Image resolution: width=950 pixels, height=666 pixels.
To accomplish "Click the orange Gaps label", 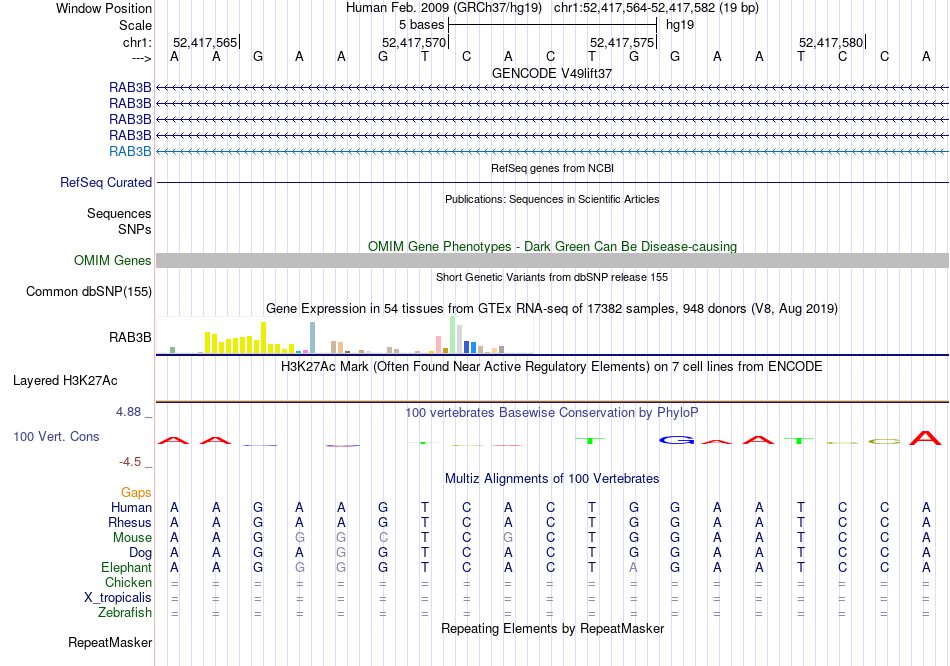I will [136, 493].
